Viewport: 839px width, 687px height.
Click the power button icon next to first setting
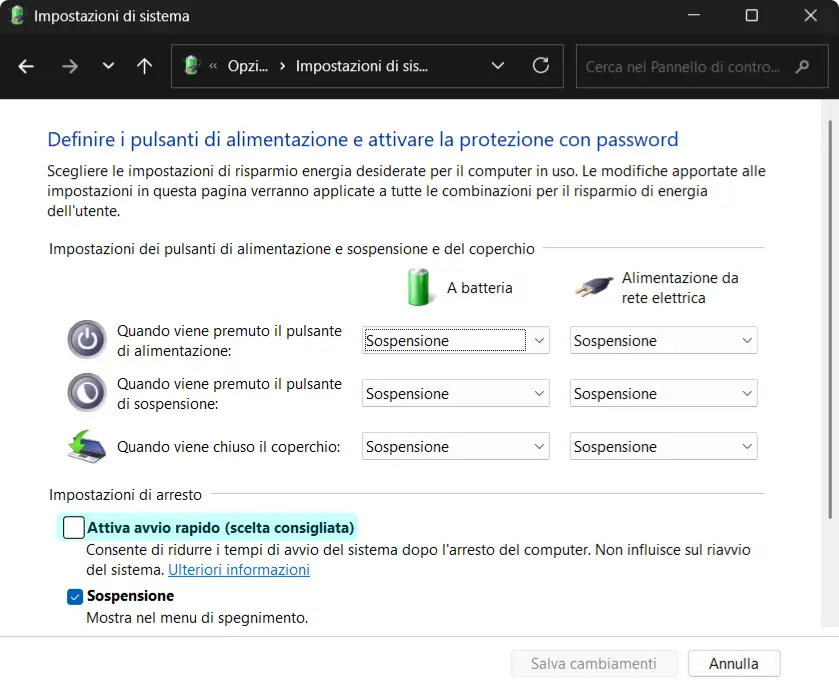[x=87, y=340]
